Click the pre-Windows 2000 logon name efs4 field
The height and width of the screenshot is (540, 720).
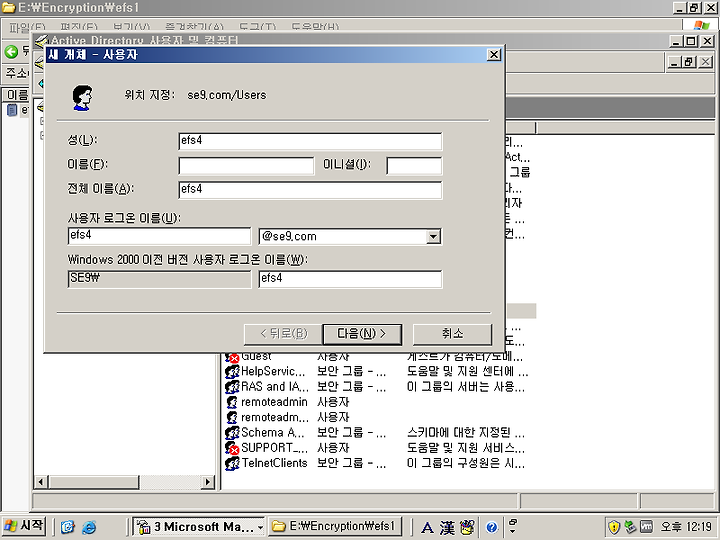click(350, 279)
